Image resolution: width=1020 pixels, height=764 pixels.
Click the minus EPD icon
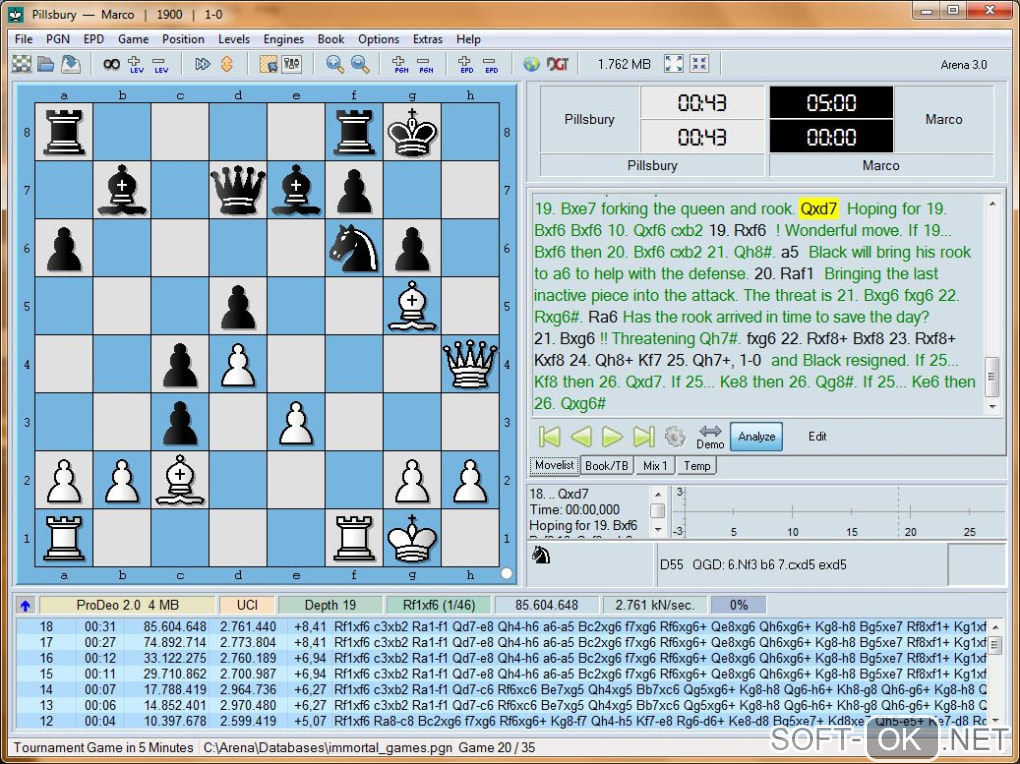coord(490,64)
